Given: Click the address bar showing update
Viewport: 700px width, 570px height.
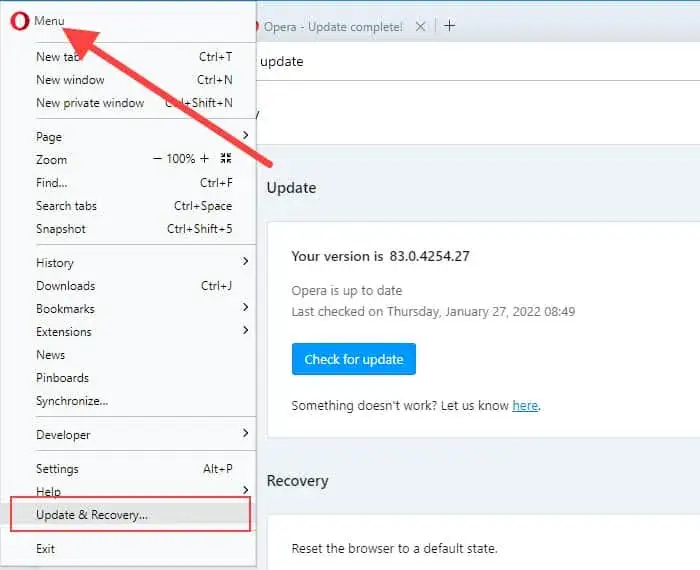Looking at the screenshot, I should [x=478, y=62].
